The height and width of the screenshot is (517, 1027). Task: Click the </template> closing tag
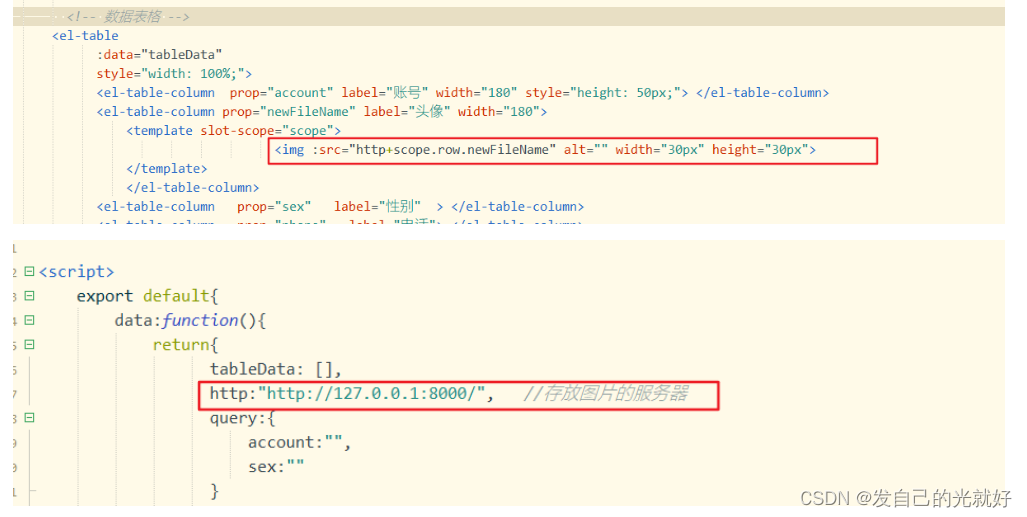(166, 168)
